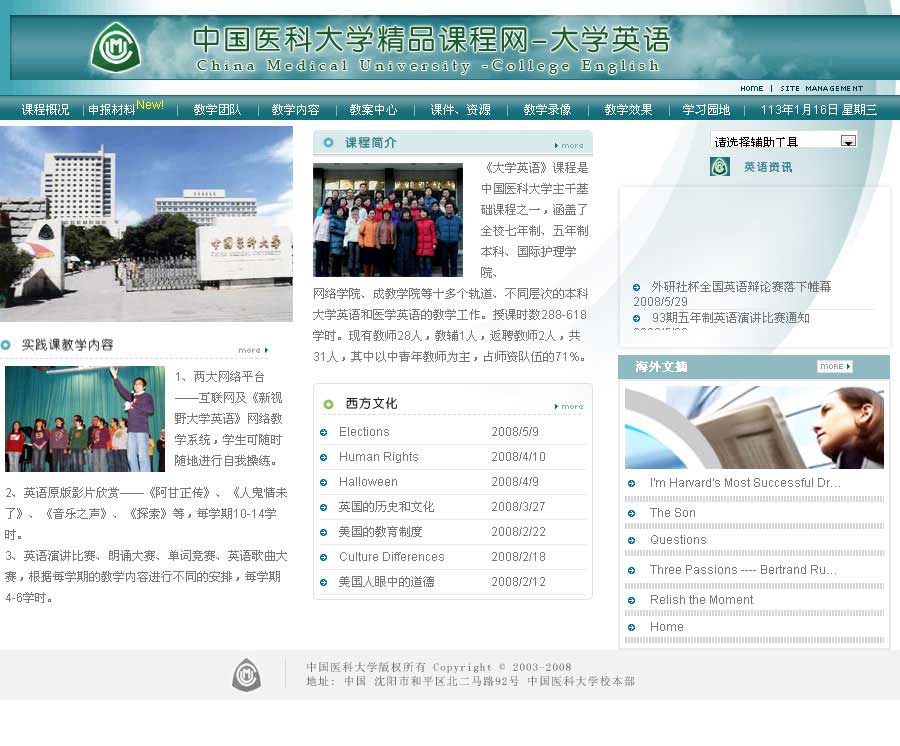Open Questions article in 海外文摘

pos(678,539)
